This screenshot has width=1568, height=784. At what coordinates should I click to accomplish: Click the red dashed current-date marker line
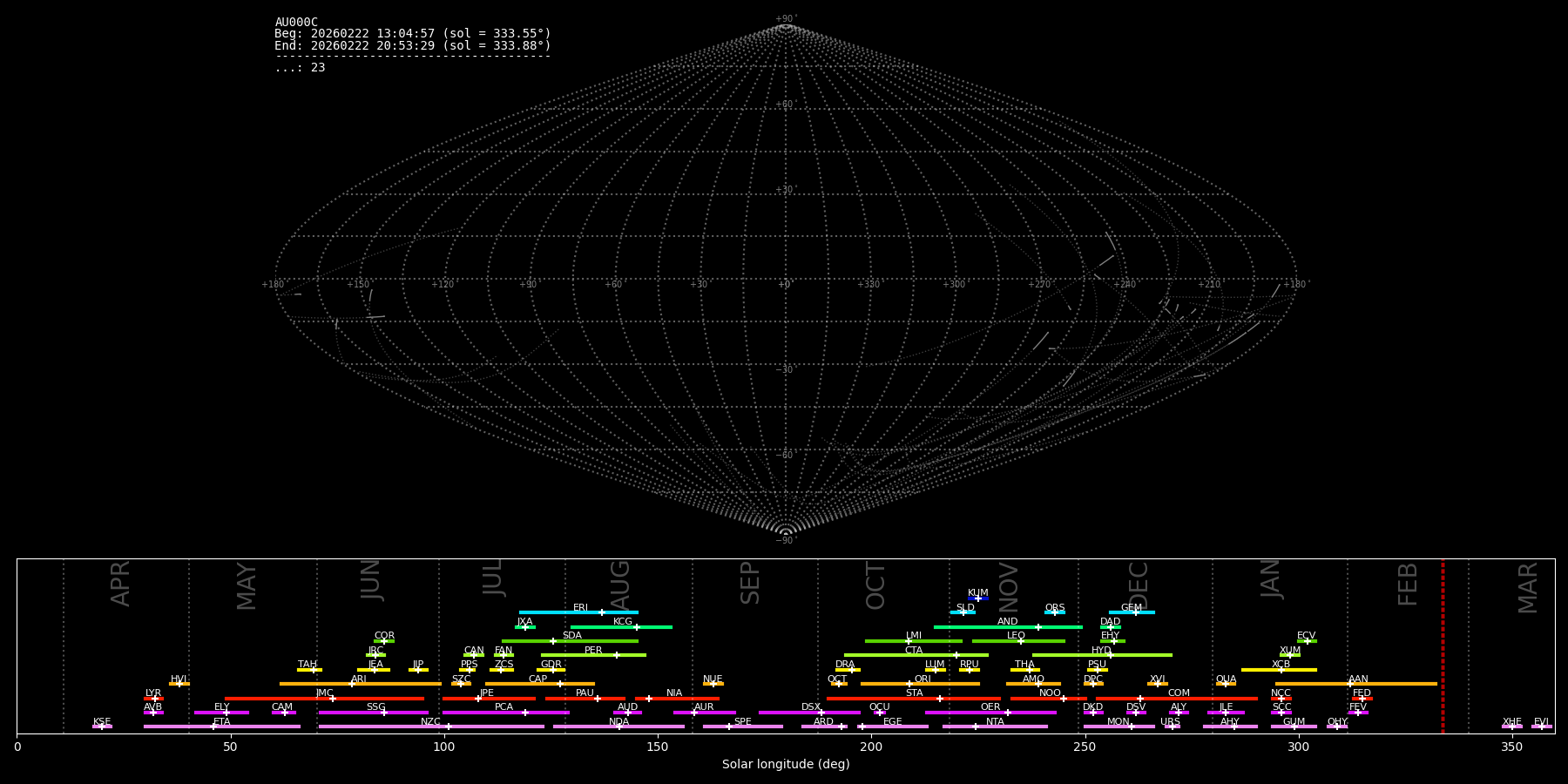[x=1443, y=645]
